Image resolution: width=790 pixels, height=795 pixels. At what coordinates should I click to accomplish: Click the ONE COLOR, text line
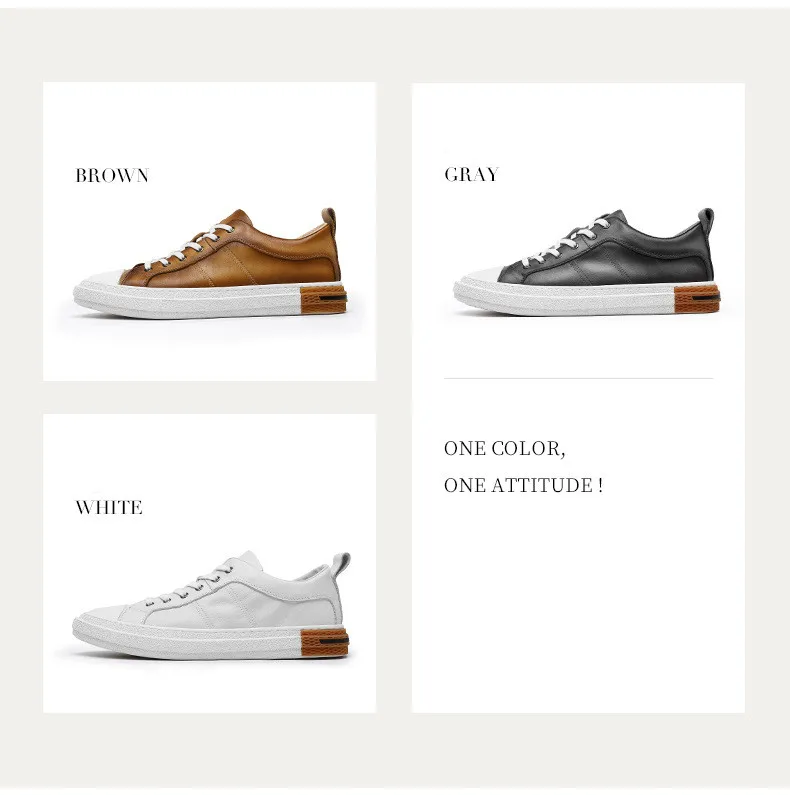coord(505,449)
